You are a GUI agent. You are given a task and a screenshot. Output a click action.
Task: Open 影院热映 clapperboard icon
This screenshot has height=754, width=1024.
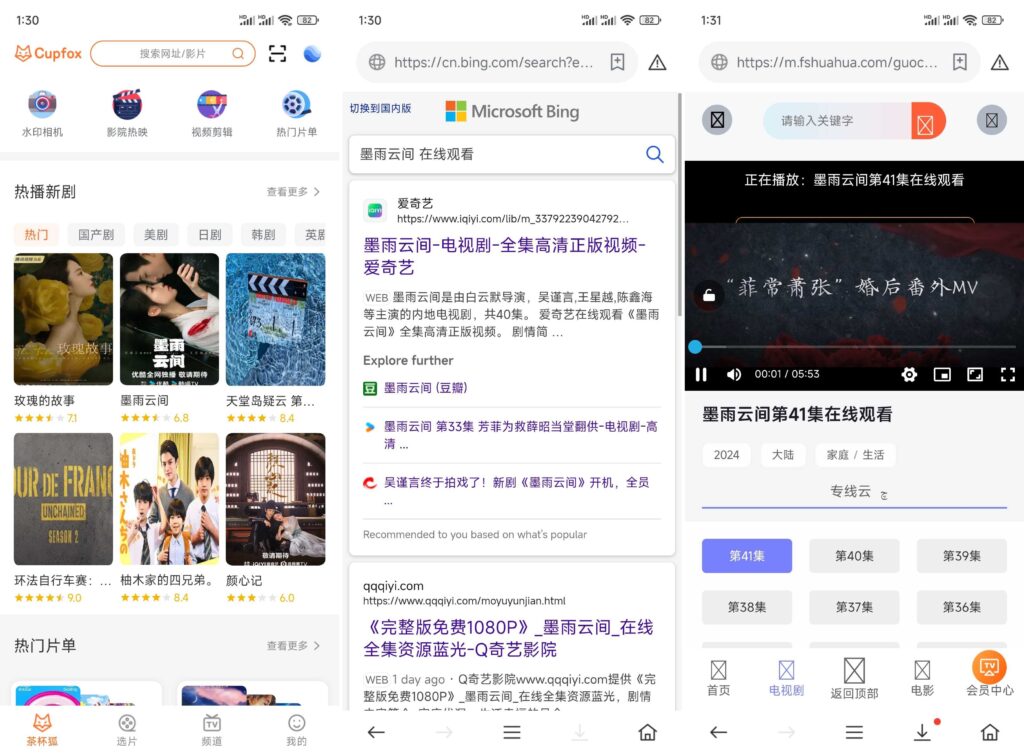(x=127, y=104)
